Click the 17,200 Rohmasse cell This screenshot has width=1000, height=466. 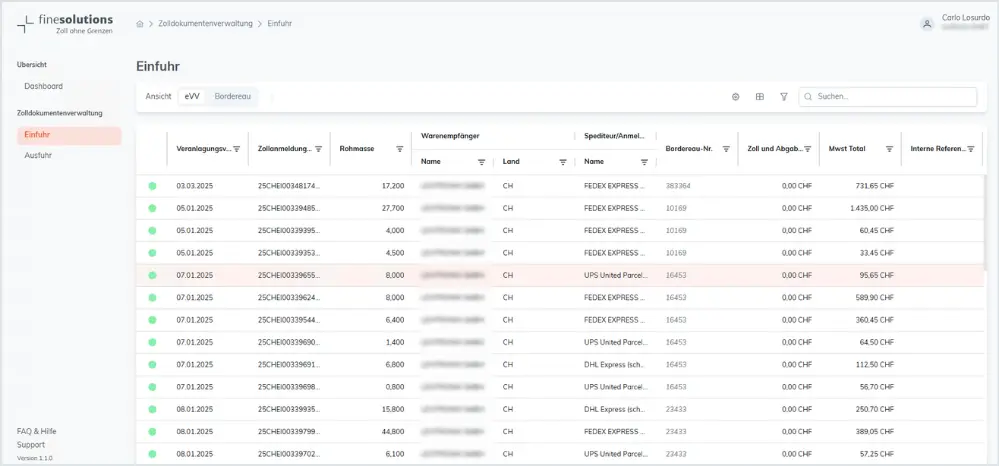pyautogui.click(x=392, y=186)
